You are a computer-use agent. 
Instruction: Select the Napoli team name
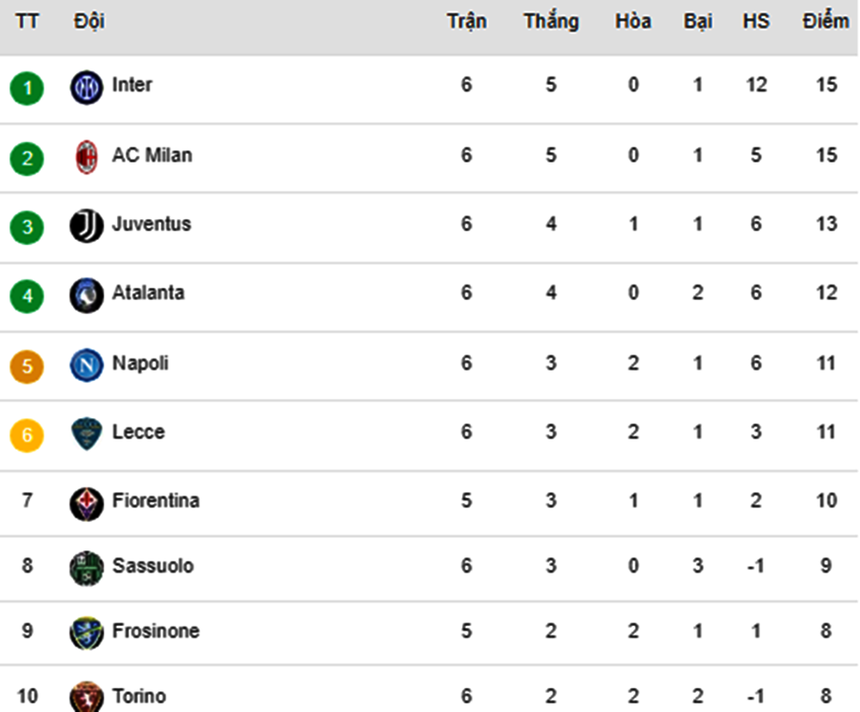pos(140,363)
